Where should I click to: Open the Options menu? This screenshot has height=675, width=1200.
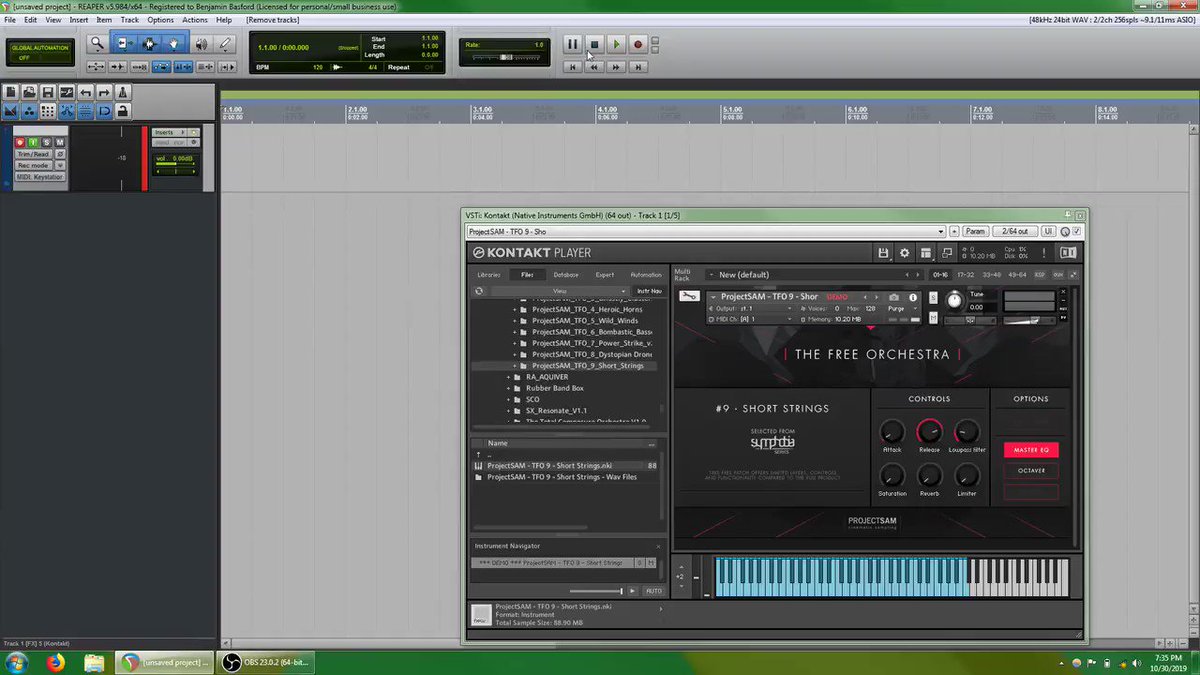160,20
